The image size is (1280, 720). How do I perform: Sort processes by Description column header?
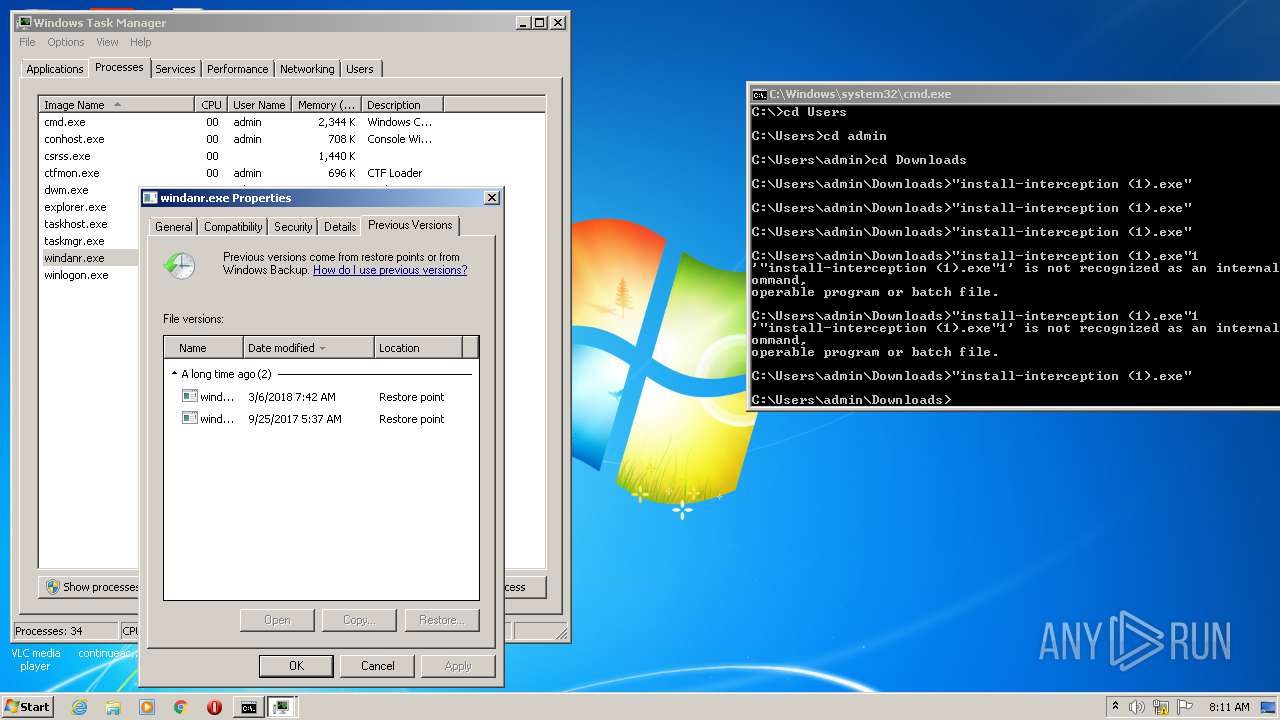pos(402,105)
